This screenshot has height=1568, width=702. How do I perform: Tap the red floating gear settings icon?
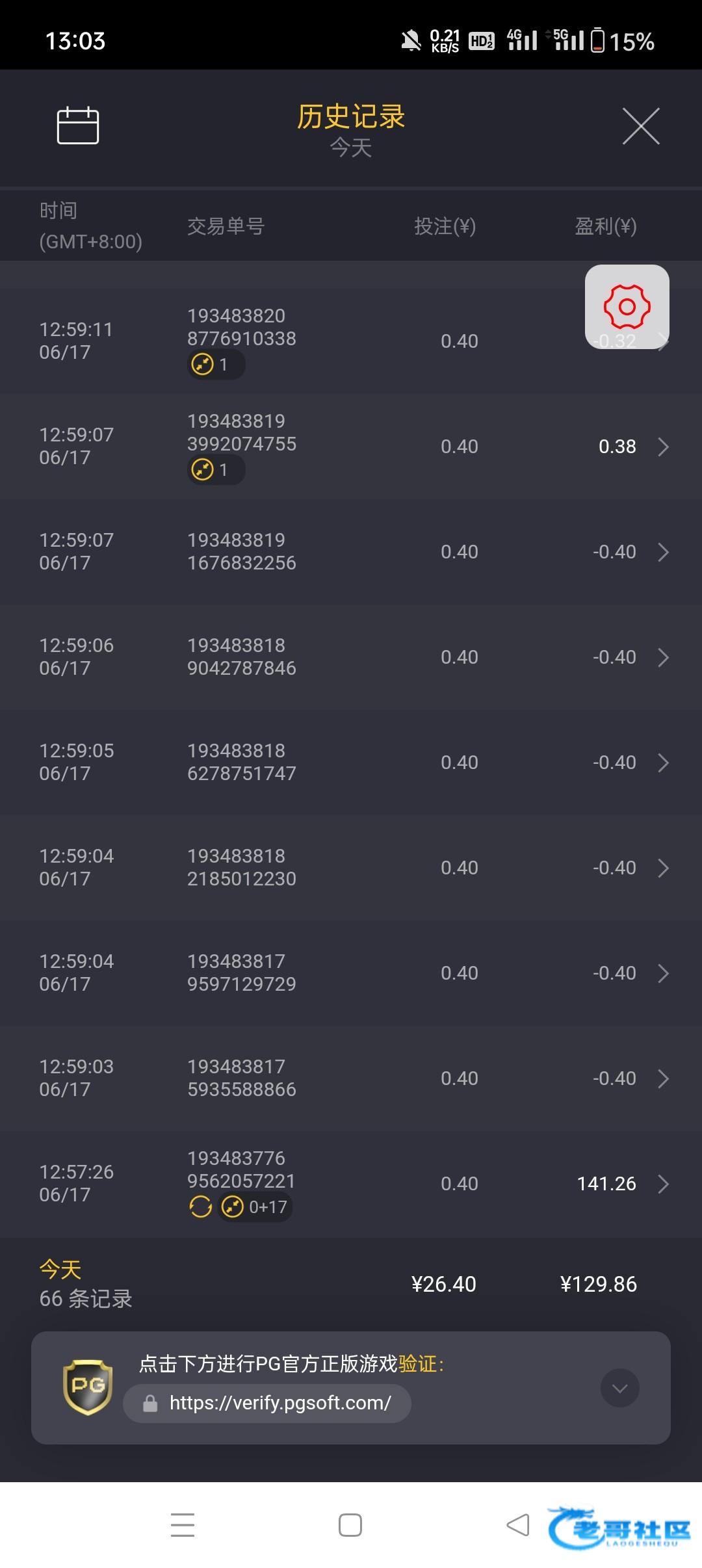pos(627,306)
